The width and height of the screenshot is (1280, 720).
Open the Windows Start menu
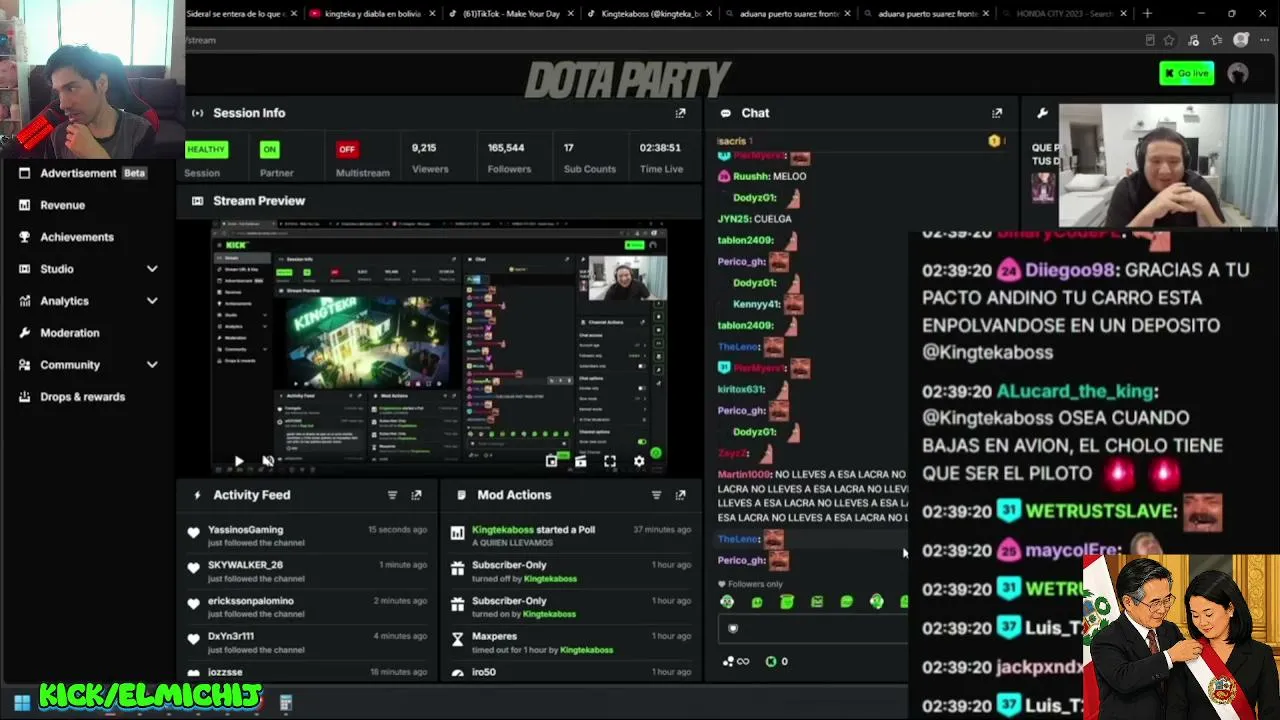22,703
